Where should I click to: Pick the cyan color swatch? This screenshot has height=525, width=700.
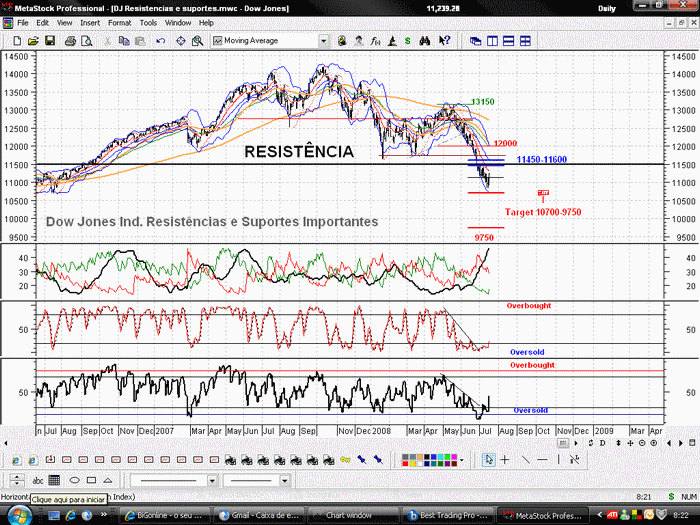(440, 457)
